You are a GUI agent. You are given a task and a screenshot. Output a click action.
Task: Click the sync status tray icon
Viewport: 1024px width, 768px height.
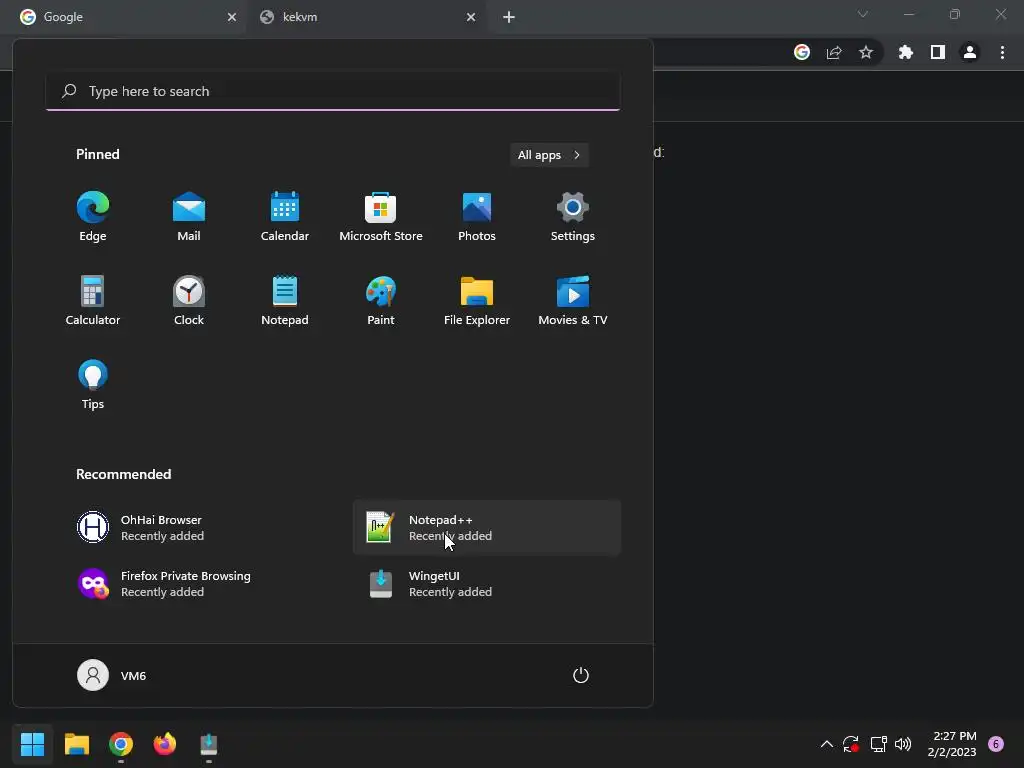[851, 744]
